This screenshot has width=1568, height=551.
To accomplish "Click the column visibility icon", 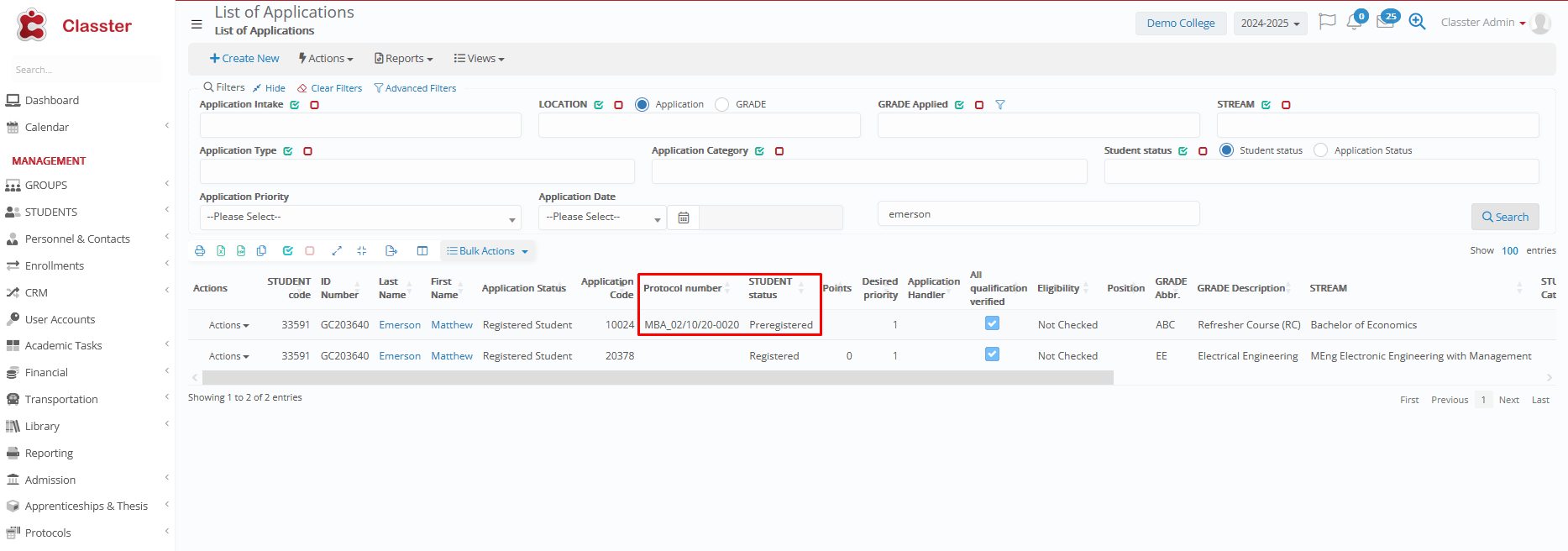I will 422,251.
